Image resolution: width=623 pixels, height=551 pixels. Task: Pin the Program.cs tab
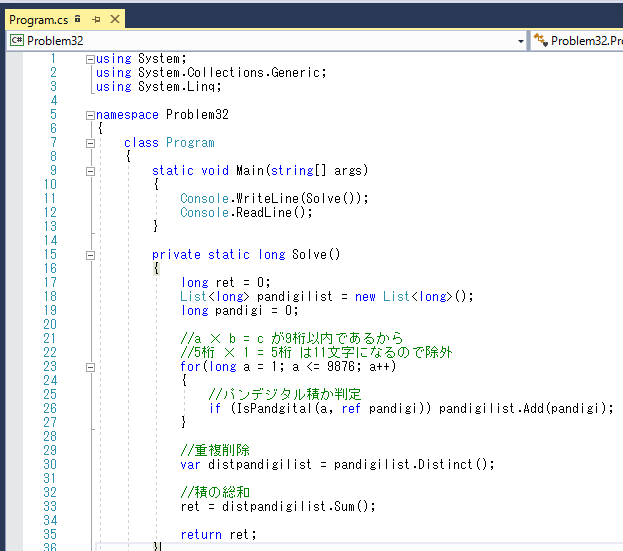96,19
